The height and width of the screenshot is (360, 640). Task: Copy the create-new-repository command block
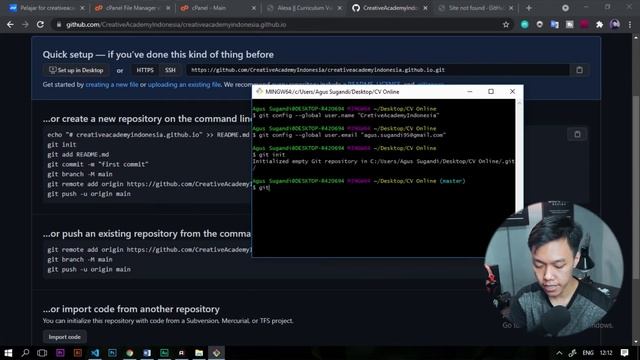577,134
